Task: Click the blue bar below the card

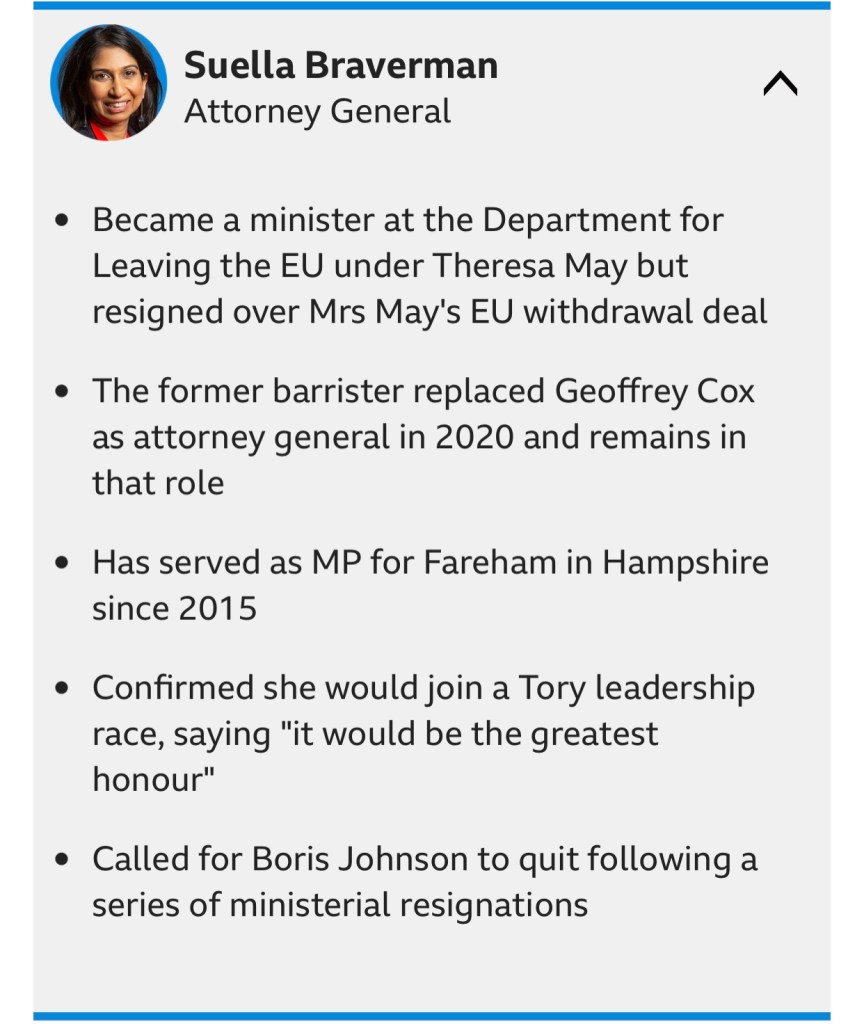Action: pos(432,1016)
